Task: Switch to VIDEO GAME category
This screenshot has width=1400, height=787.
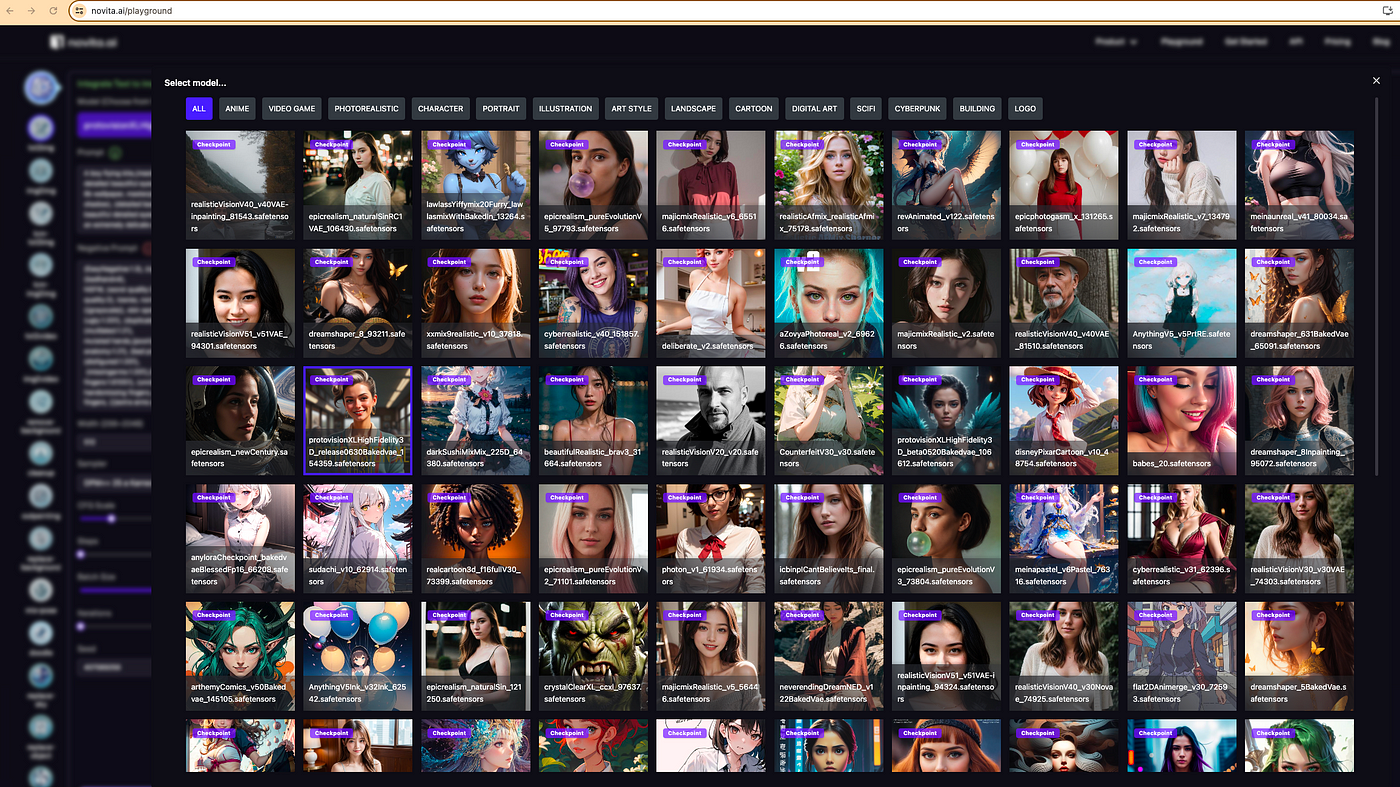Action: pos(292,109)
